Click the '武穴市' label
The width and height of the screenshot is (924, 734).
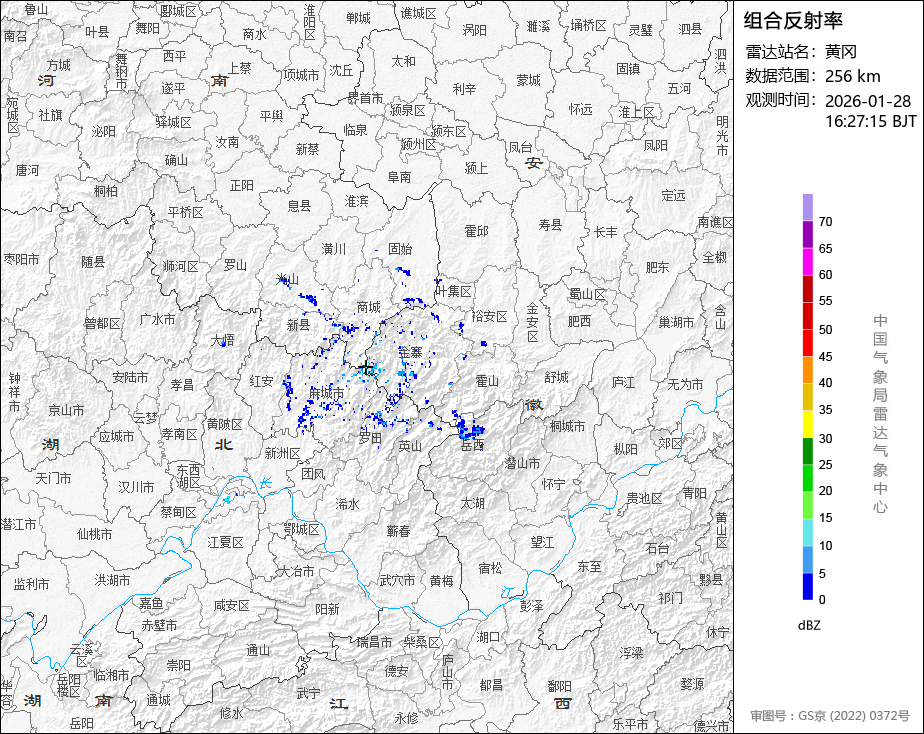397,580
